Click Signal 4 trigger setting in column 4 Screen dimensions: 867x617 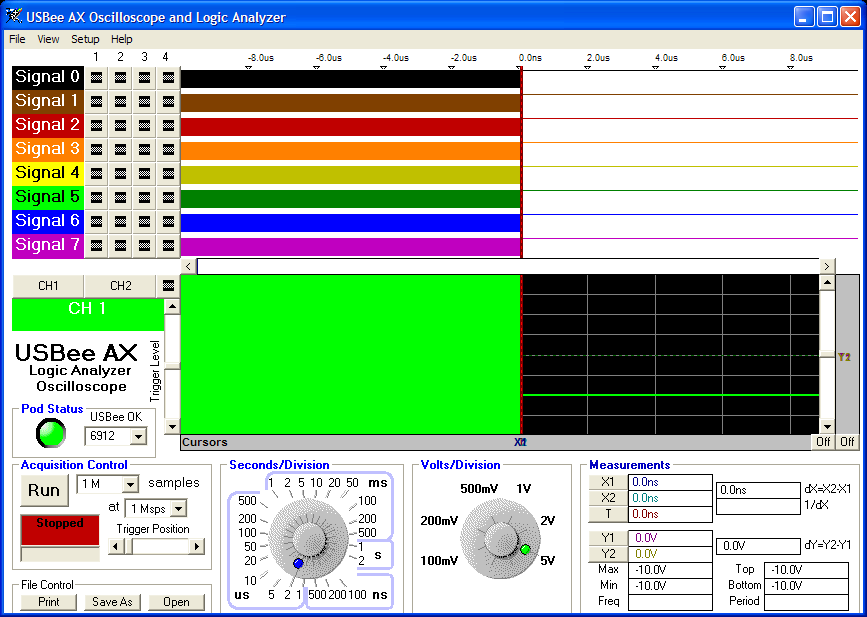(168, 174)
